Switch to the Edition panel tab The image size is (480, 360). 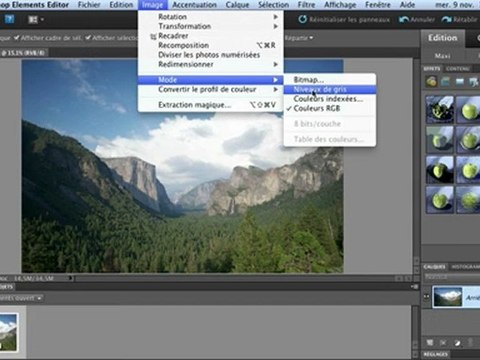pos(442,38)
